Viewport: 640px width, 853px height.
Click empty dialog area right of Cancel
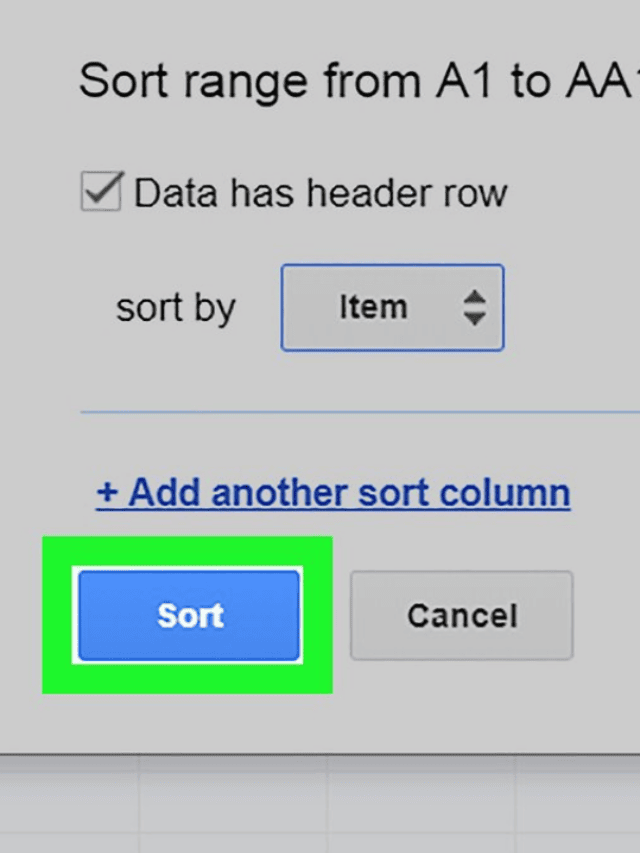coord(608,615)
